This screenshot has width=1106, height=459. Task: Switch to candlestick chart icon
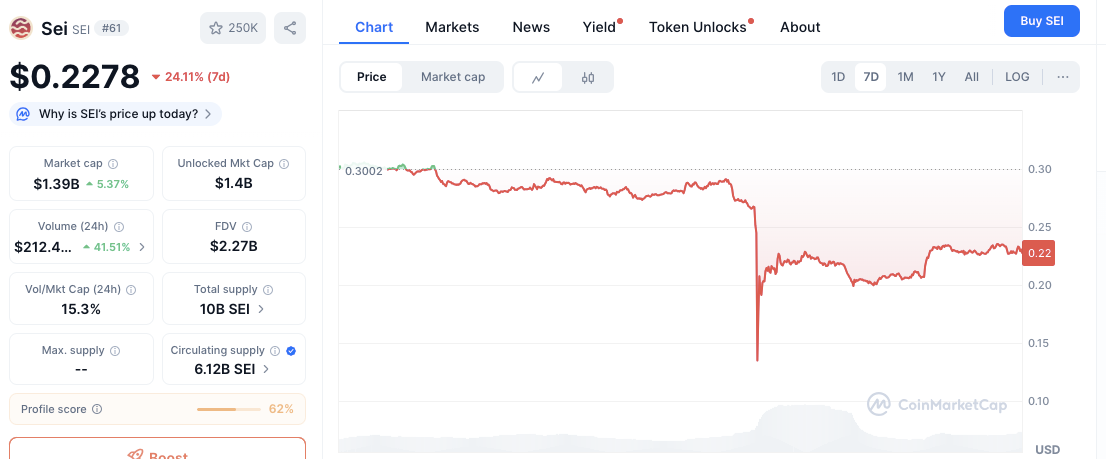tap(588, 77)
